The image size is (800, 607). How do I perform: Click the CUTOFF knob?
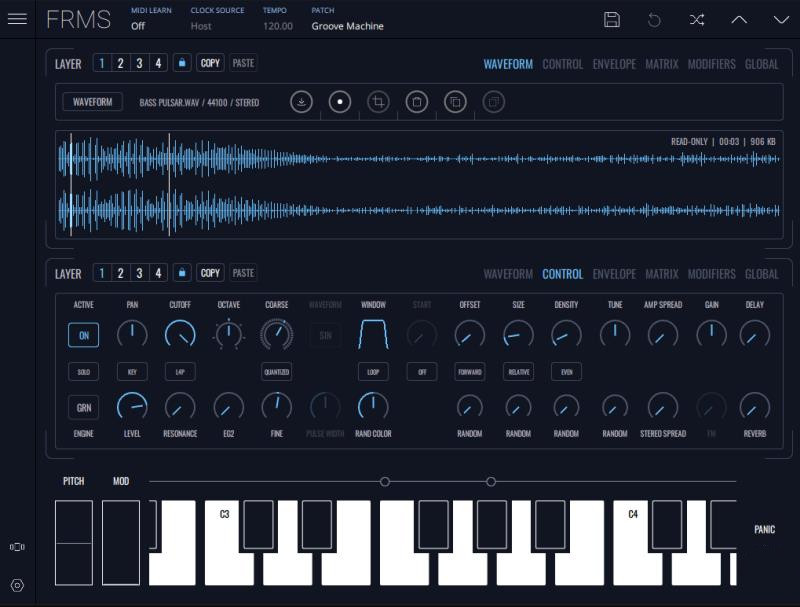click(x=180, y=334)
